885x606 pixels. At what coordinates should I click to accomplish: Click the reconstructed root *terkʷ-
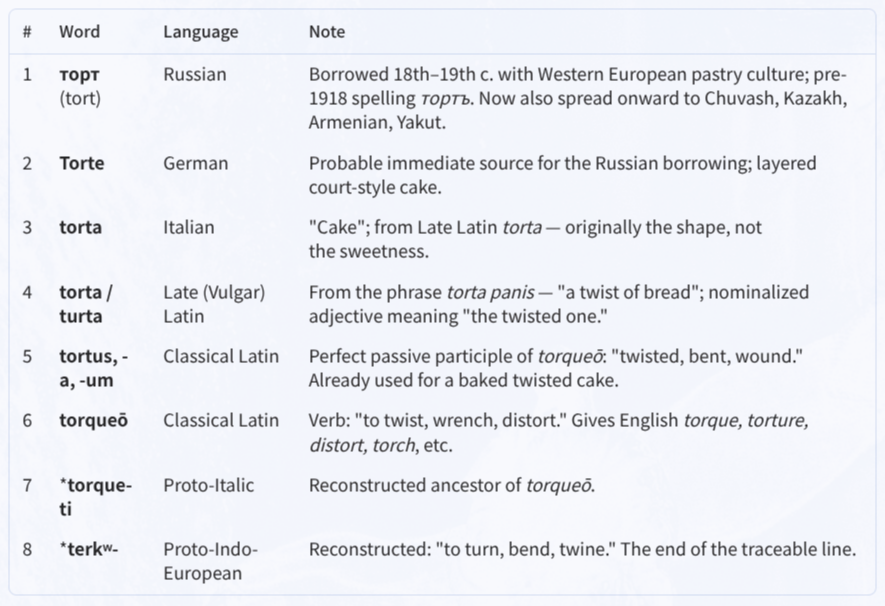pos(89,549)
